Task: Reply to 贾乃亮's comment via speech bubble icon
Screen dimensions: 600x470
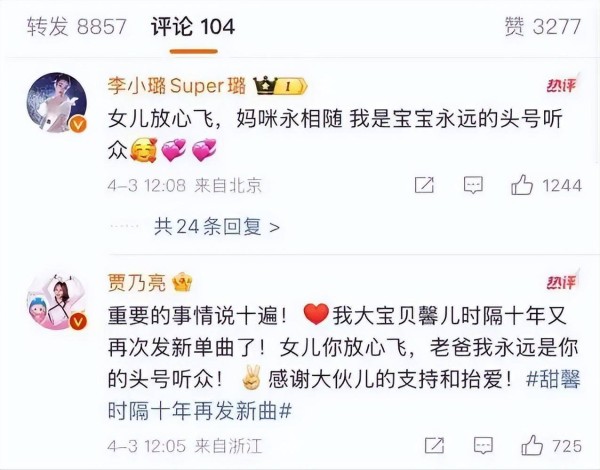Action: point(483,446)
